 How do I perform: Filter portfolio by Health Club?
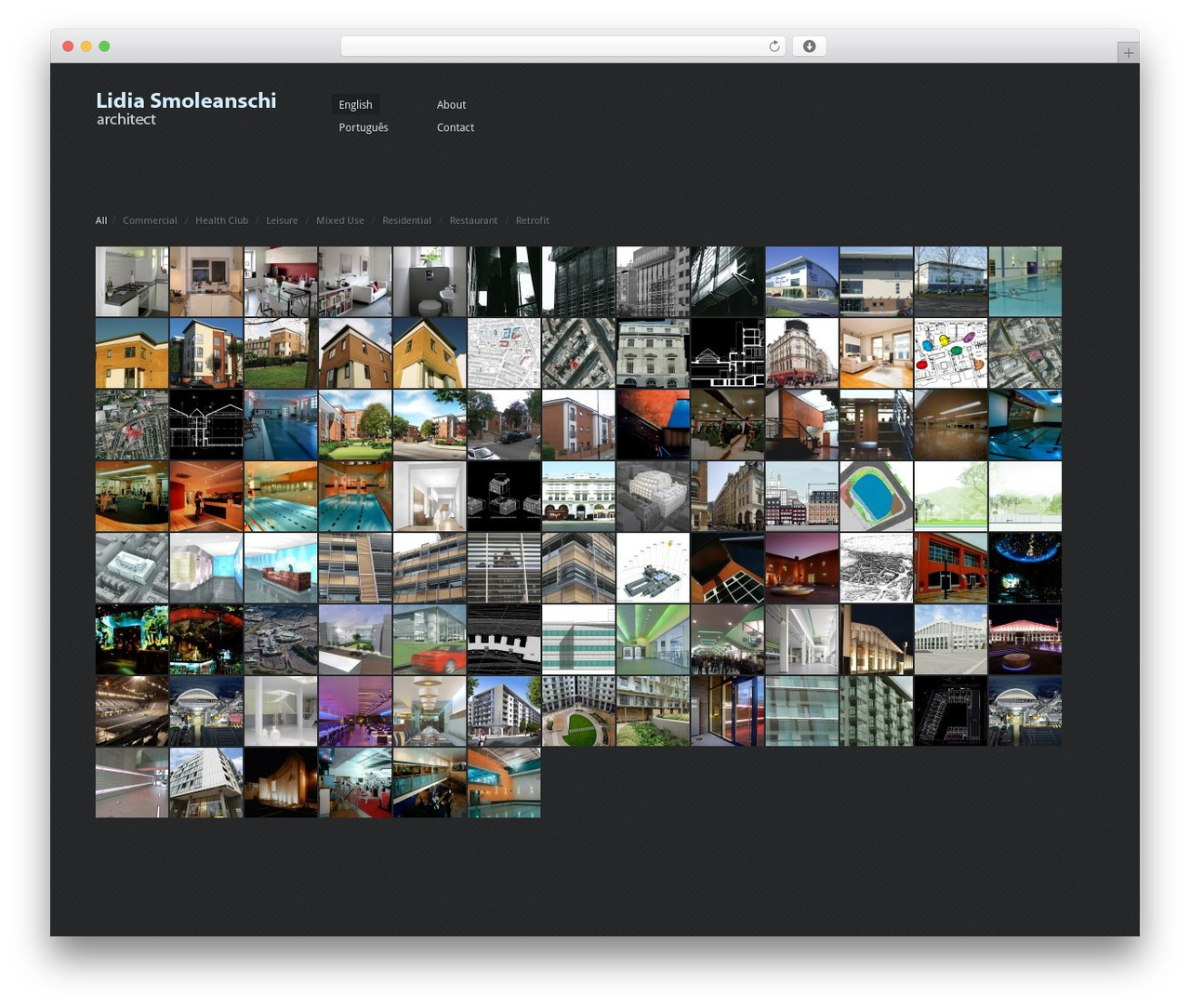click(221, 220)
